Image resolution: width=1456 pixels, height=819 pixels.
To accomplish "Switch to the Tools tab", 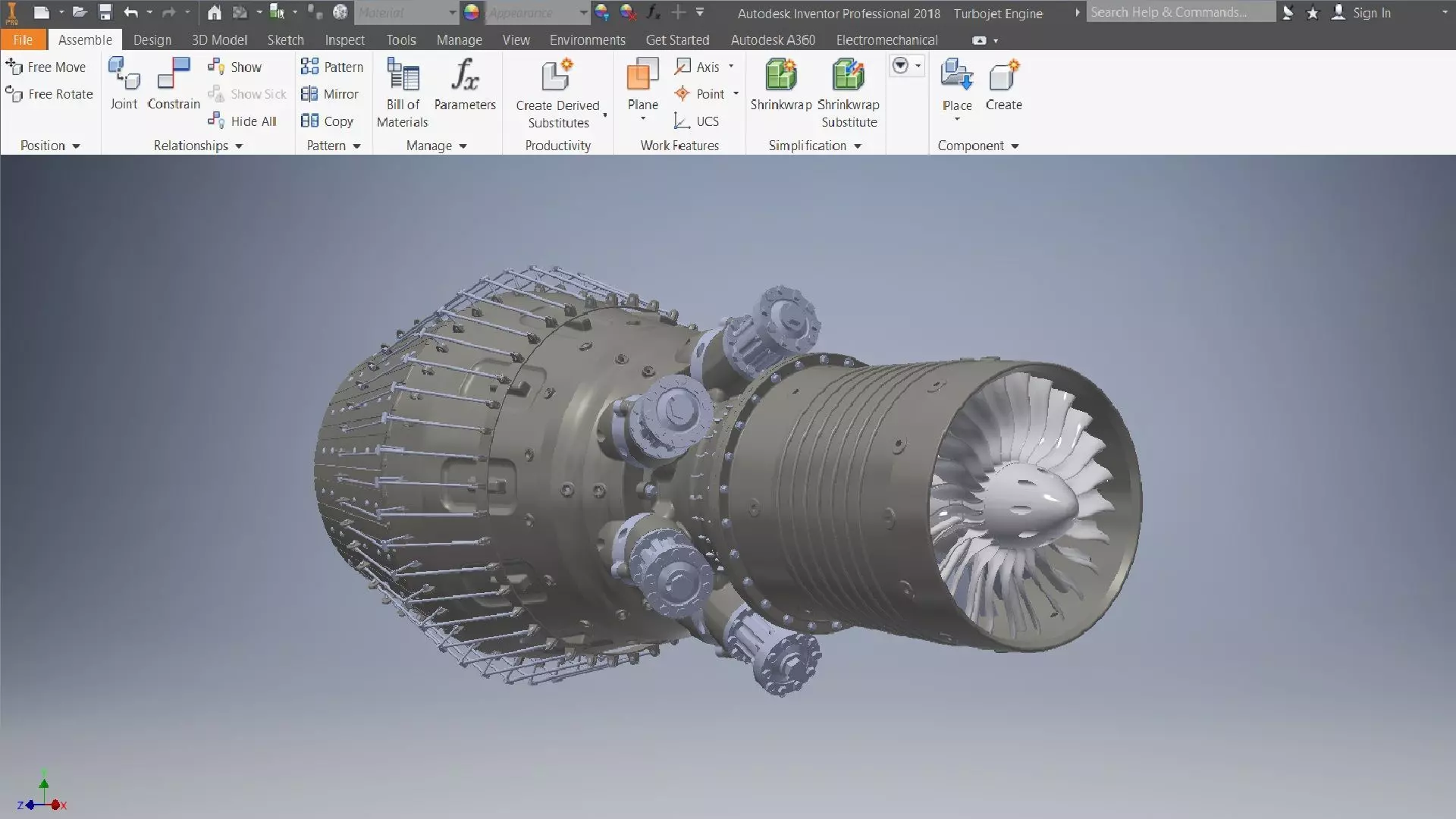I will 401,40.
